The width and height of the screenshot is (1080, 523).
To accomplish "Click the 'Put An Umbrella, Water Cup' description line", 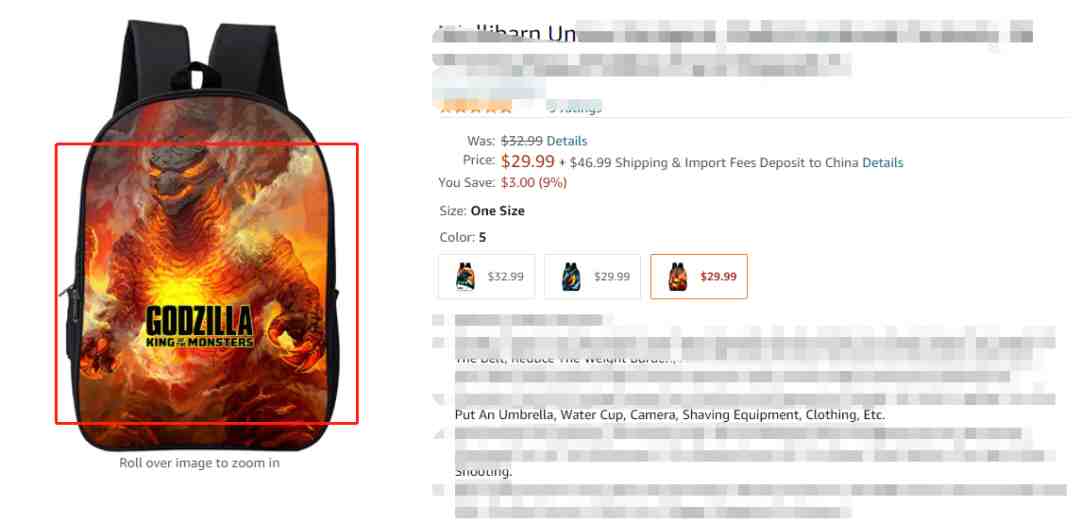I will coord(670,415).
